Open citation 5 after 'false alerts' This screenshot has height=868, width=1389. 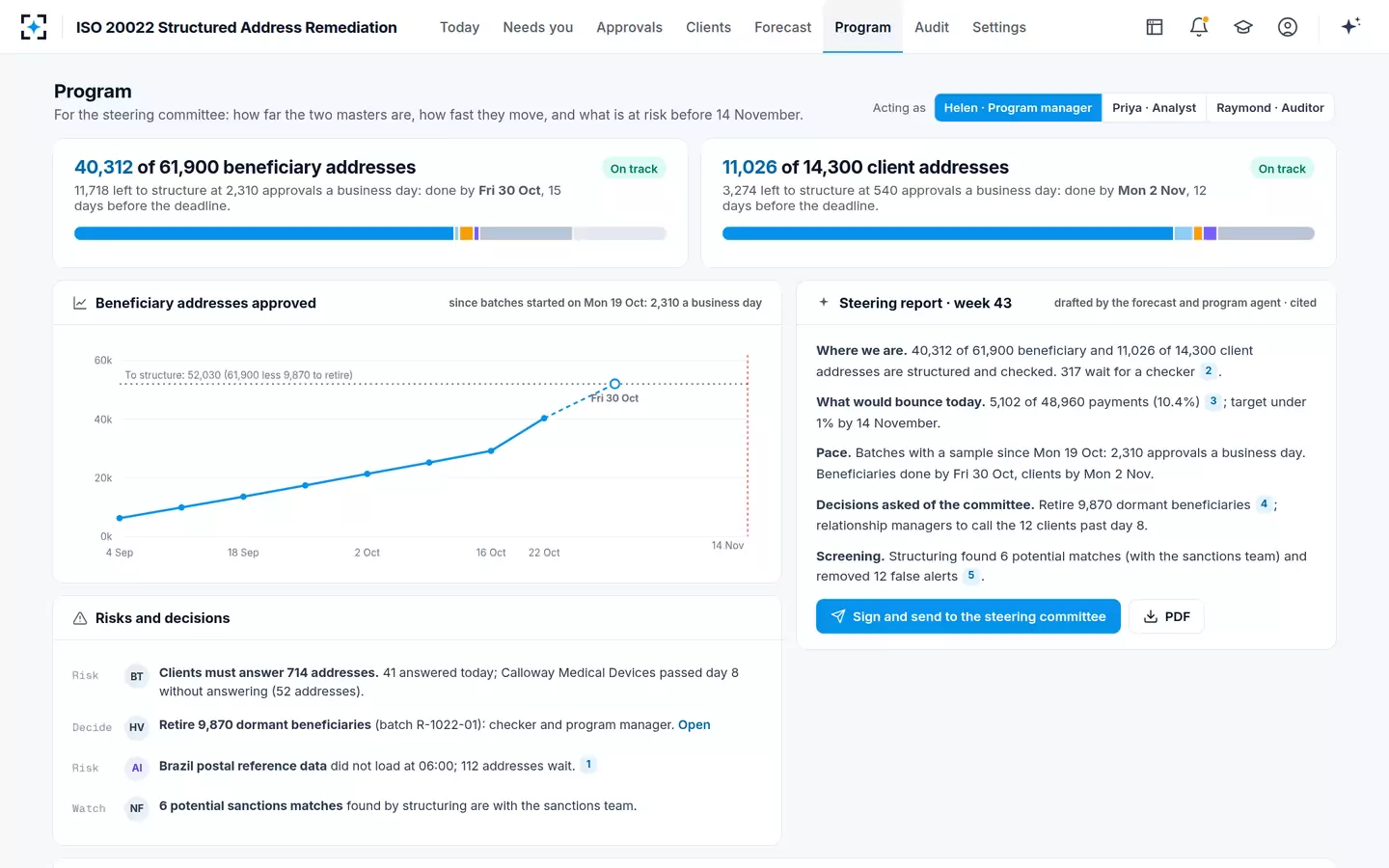[971, 576]
